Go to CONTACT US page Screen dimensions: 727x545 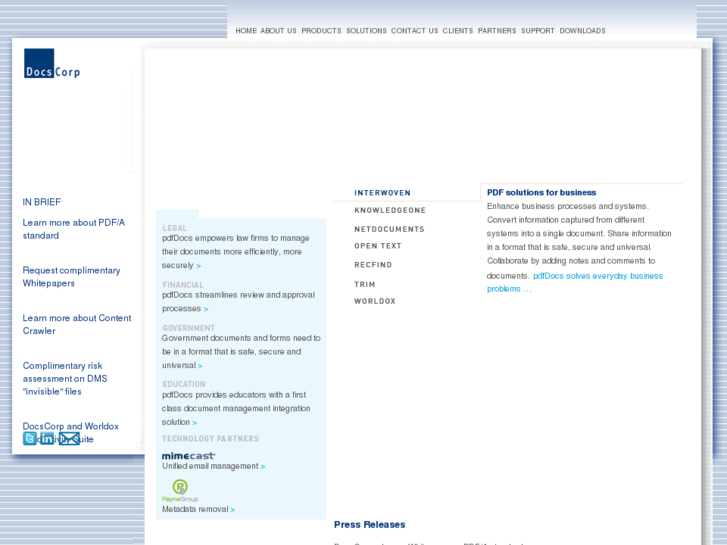[415, 31]
